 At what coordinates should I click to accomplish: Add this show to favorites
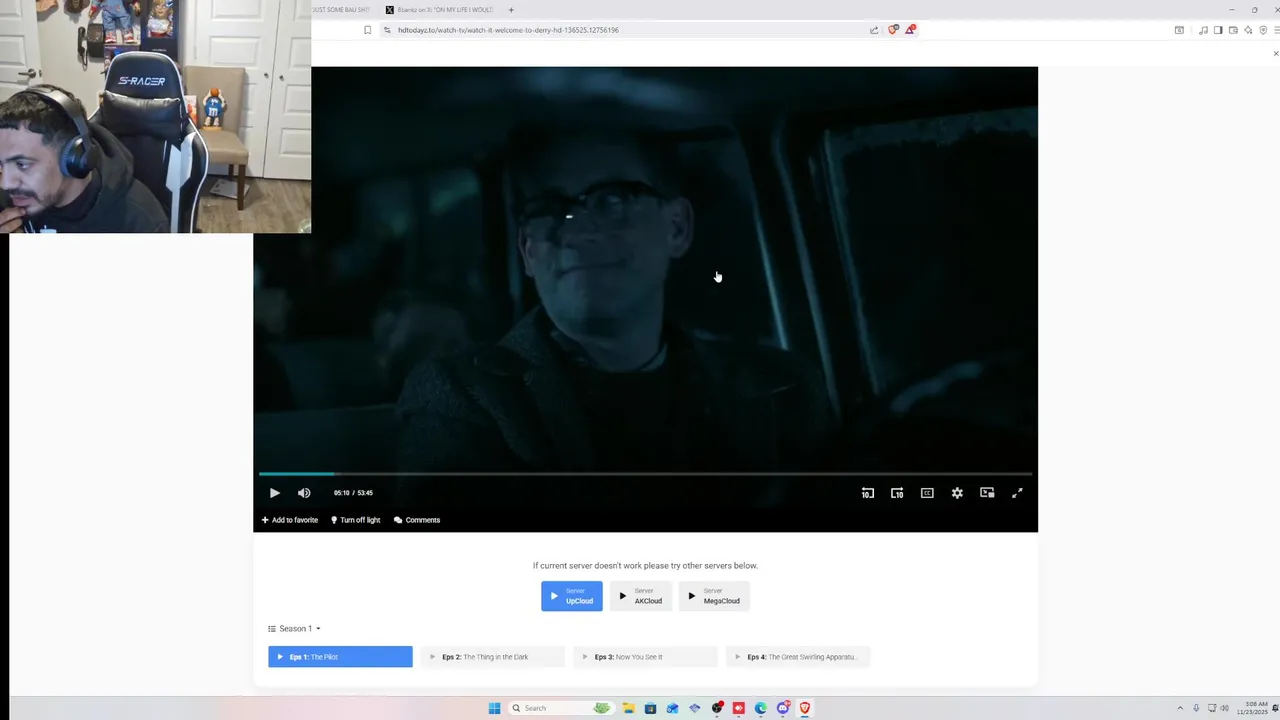290,520
